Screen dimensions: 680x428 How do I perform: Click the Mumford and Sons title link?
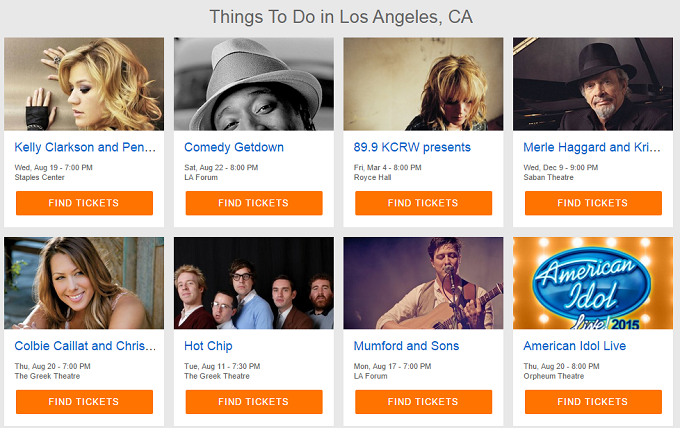(x=407, y=346)
